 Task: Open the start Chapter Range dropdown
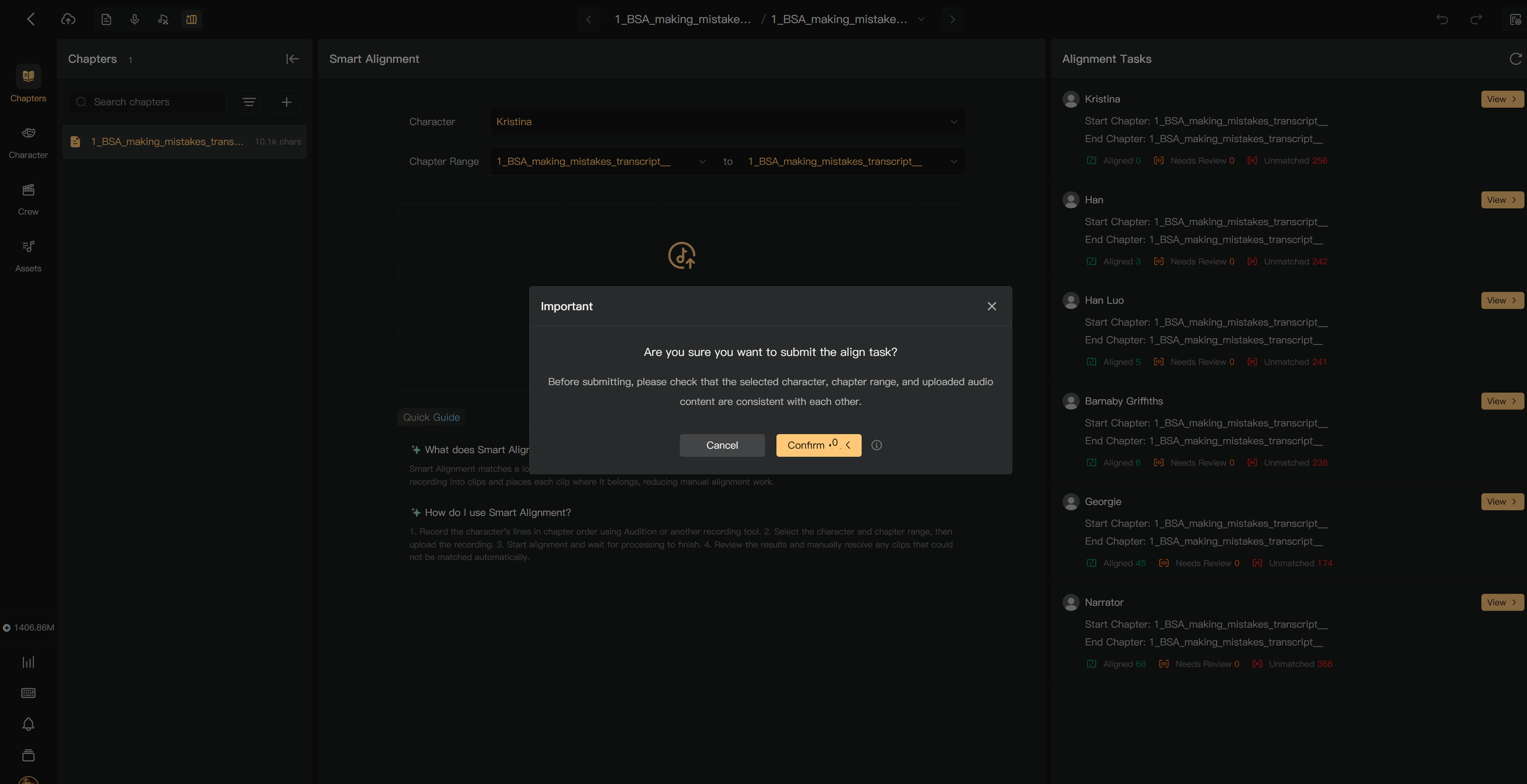coord(601,161)
